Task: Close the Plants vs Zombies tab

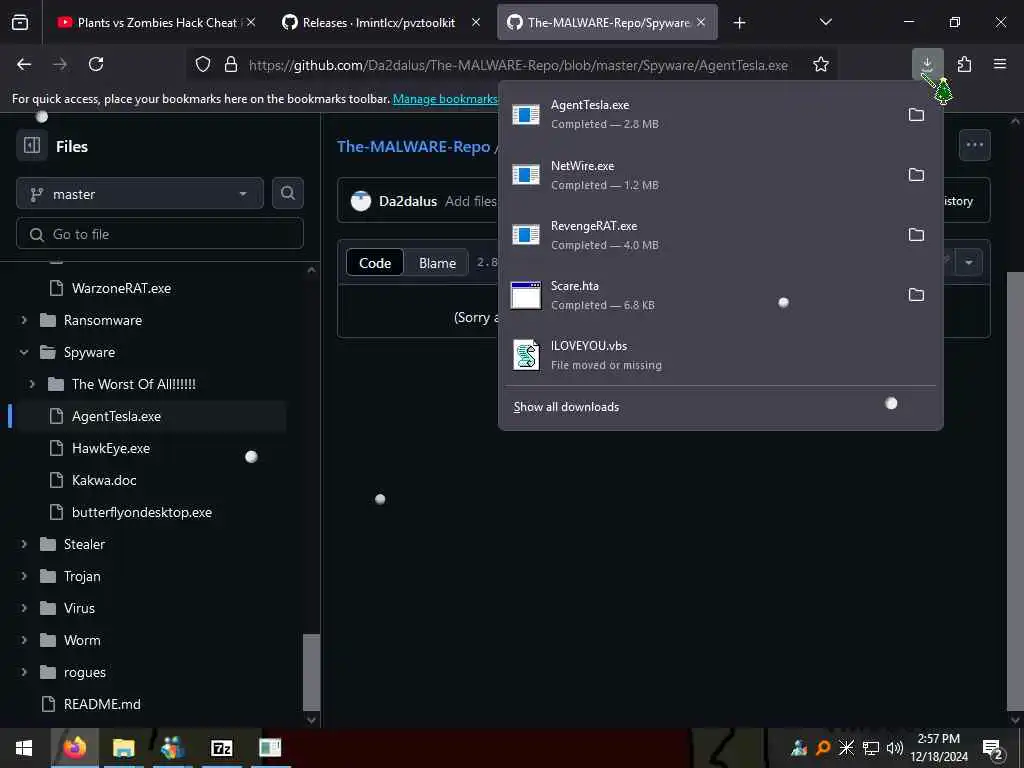Action: coord(251,23)
